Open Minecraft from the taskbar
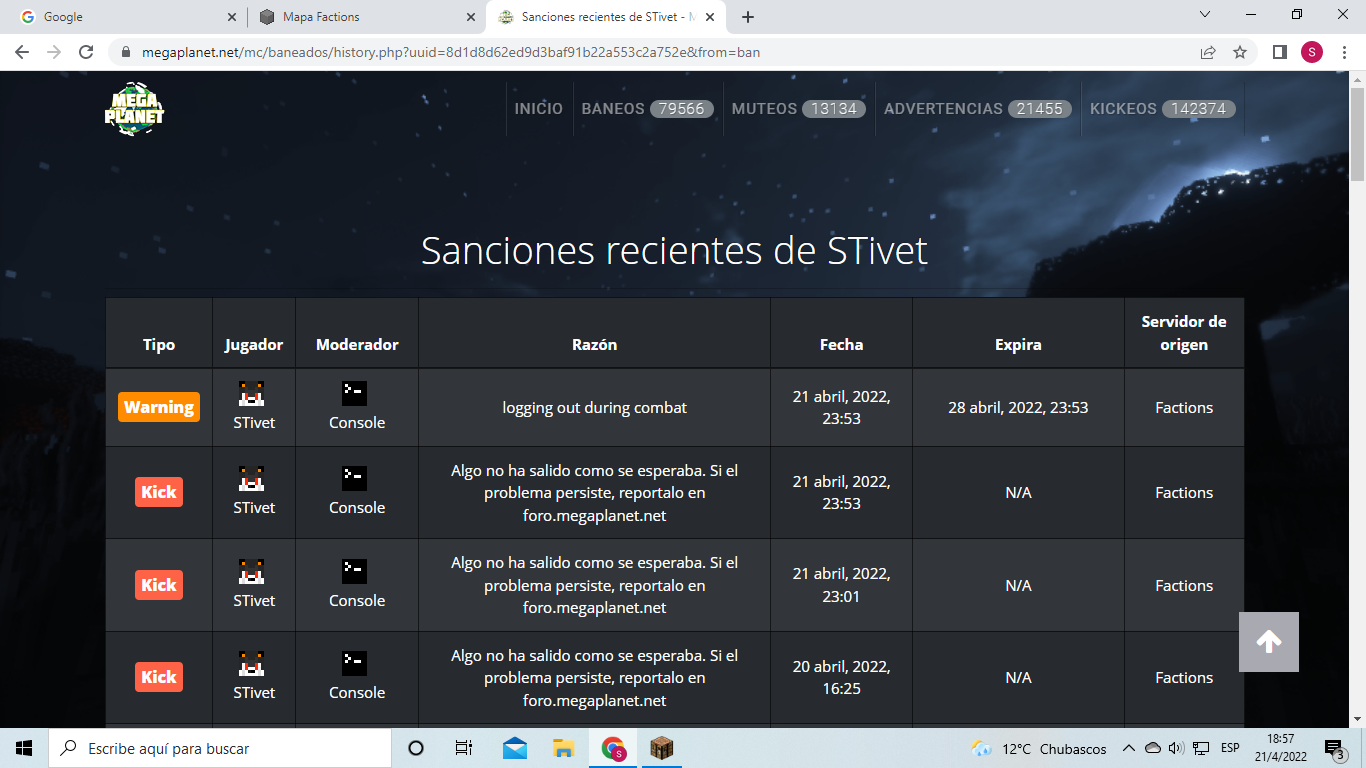The width and height of the screenshot is (1366, 768). 661,748
